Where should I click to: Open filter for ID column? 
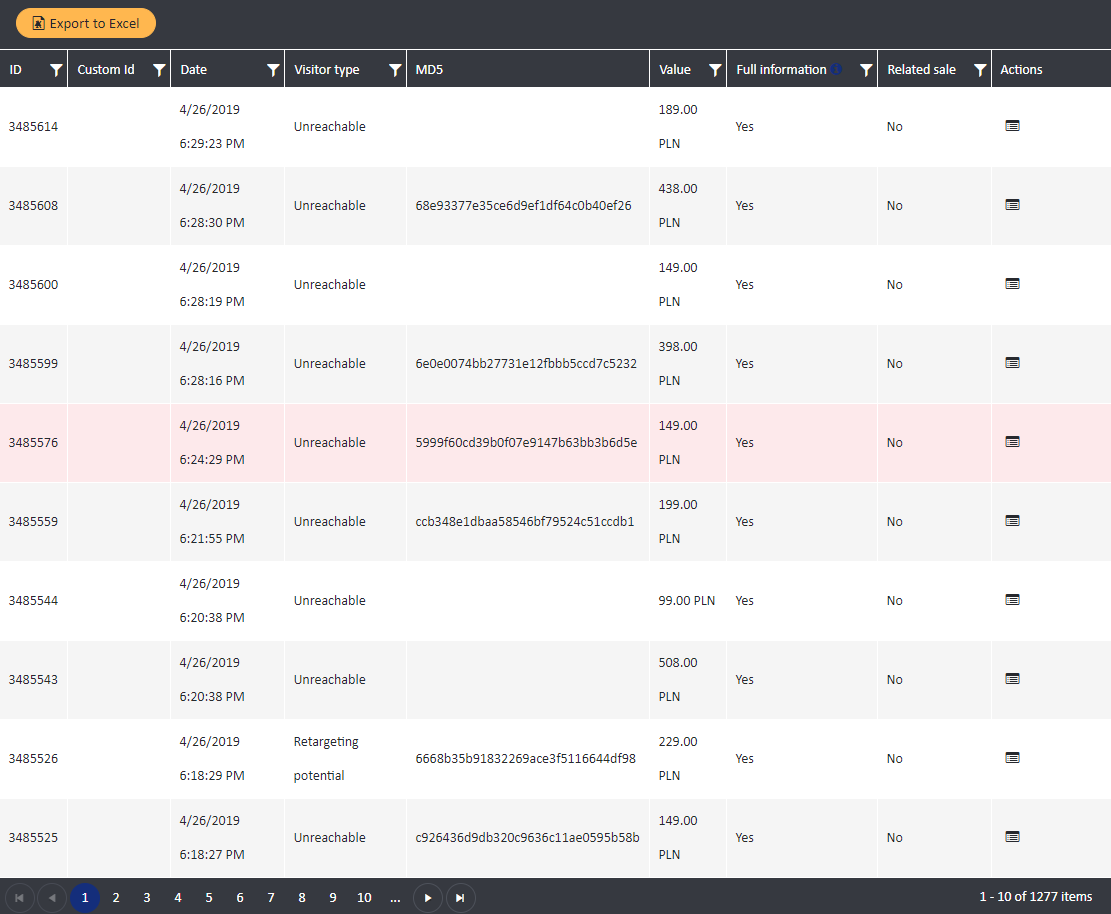(x=56, y=70)
